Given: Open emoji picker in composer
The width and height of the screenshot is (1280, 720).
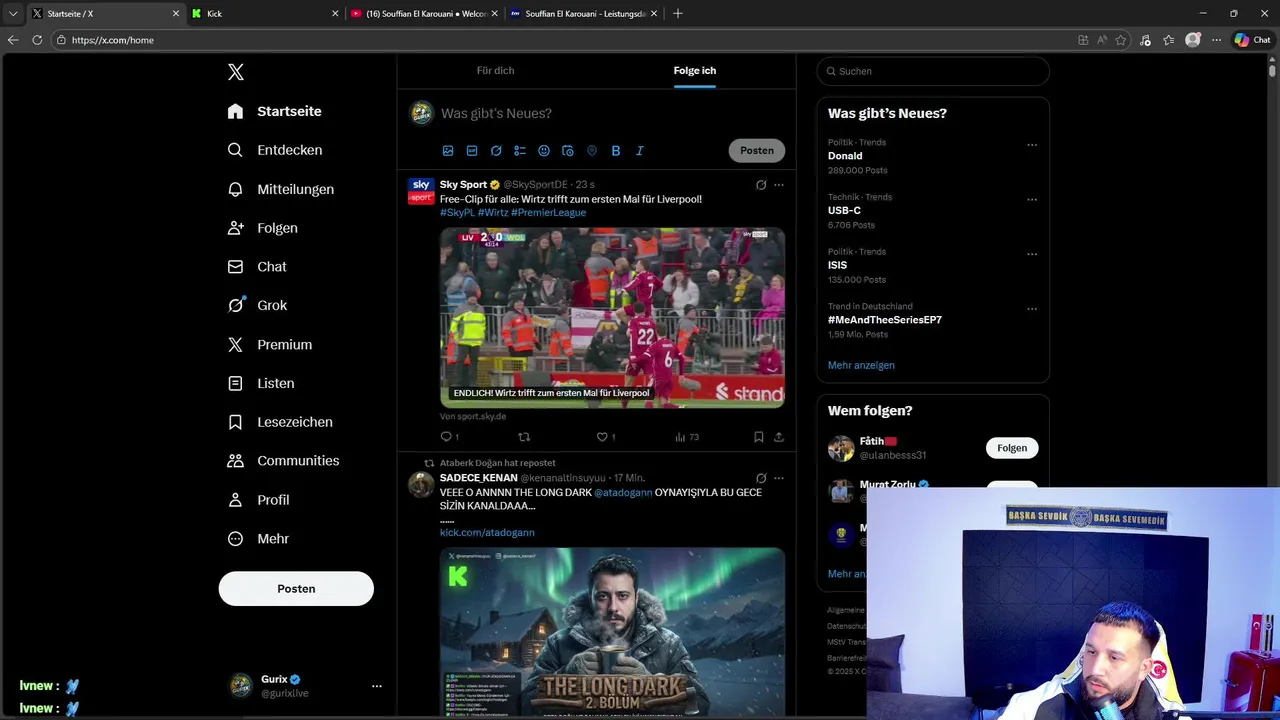Looking at the screenshot, I should [544, 151].
